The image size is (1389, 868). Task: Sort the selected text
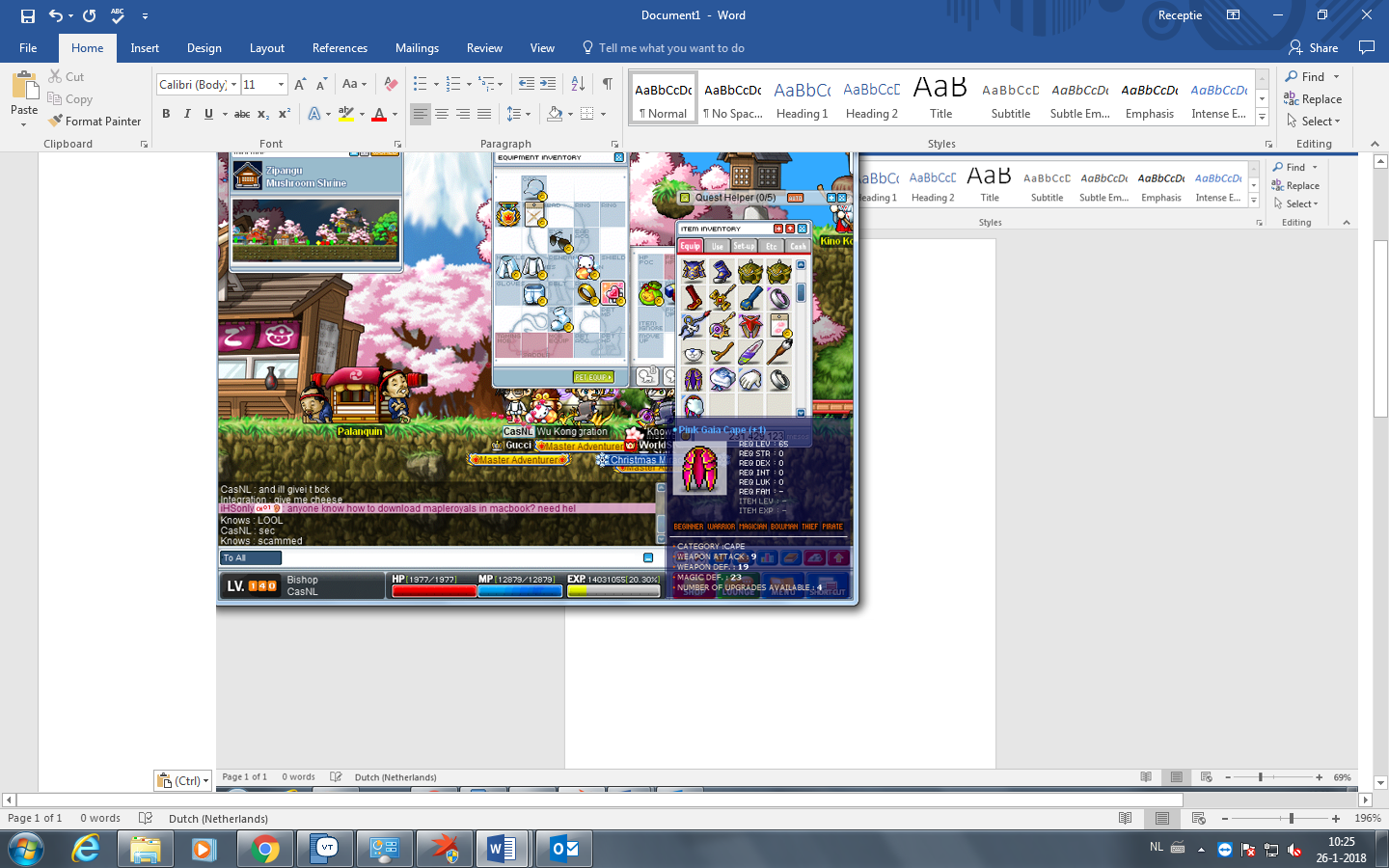[x=578, y=84]
